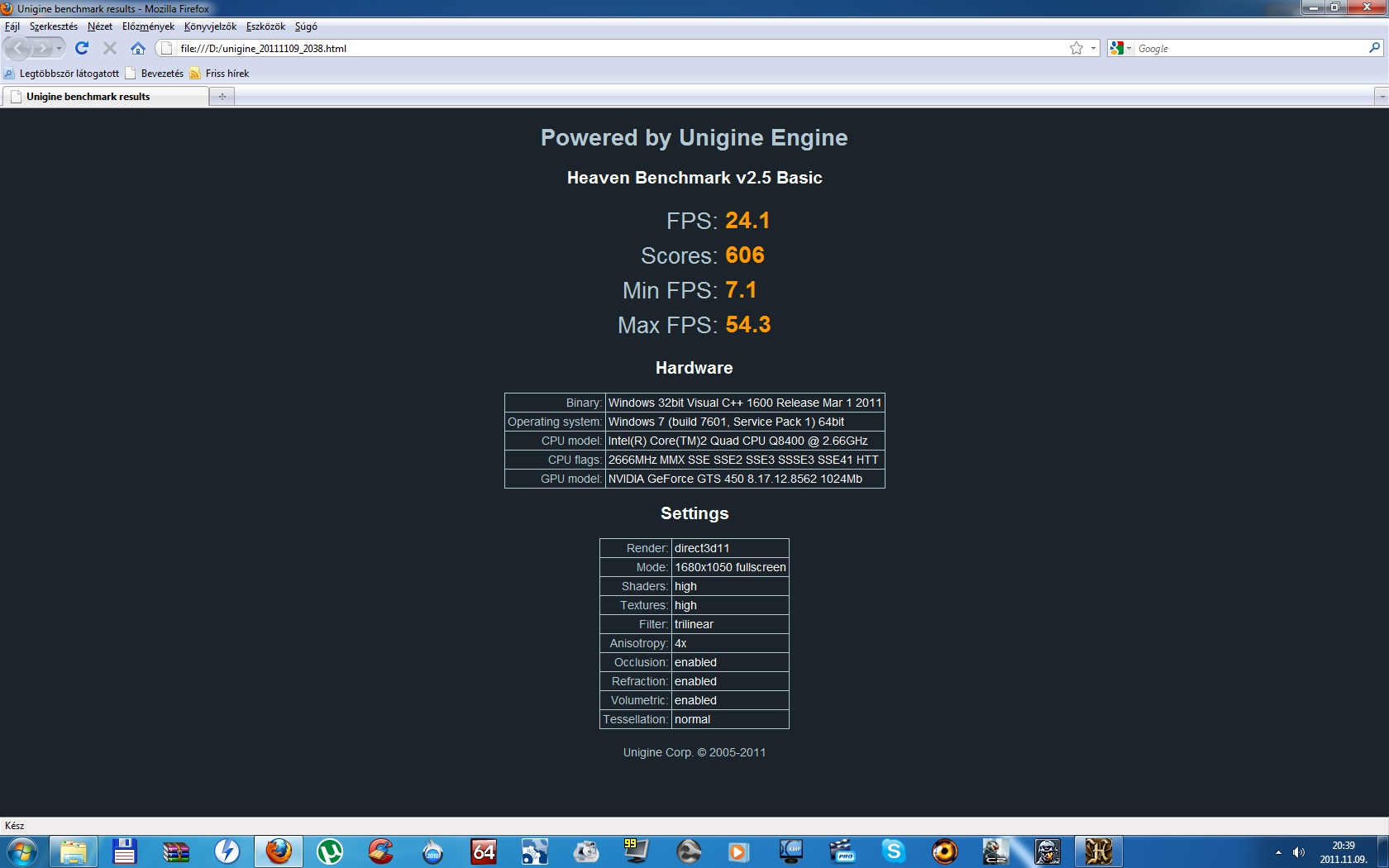The height and width of the screenshot is (868, 1389).
Task: Open the orange disc burner icon app
Action: (945, 851)
